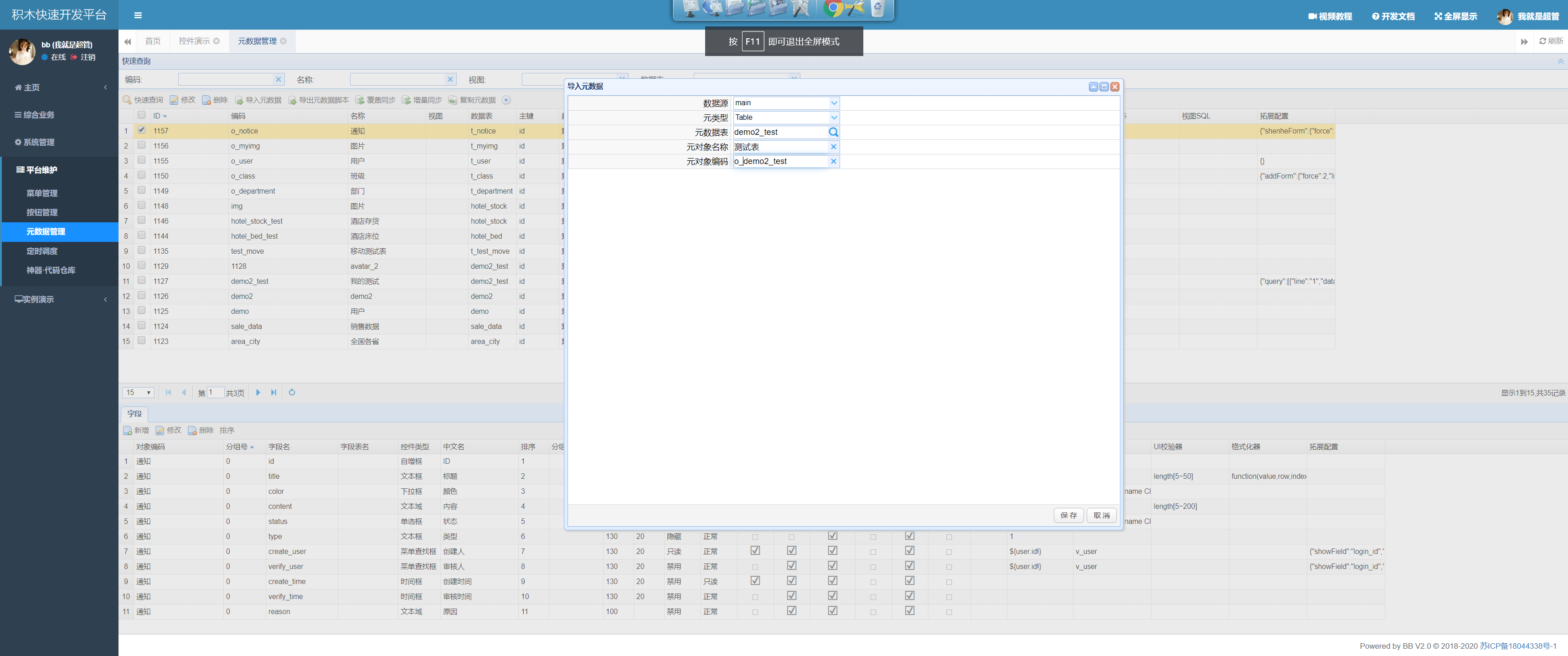The width and height of the screenshot is (1568, 656).
Task: Open table lookup via 元数据表 search icon
Action: pos(833,132)
